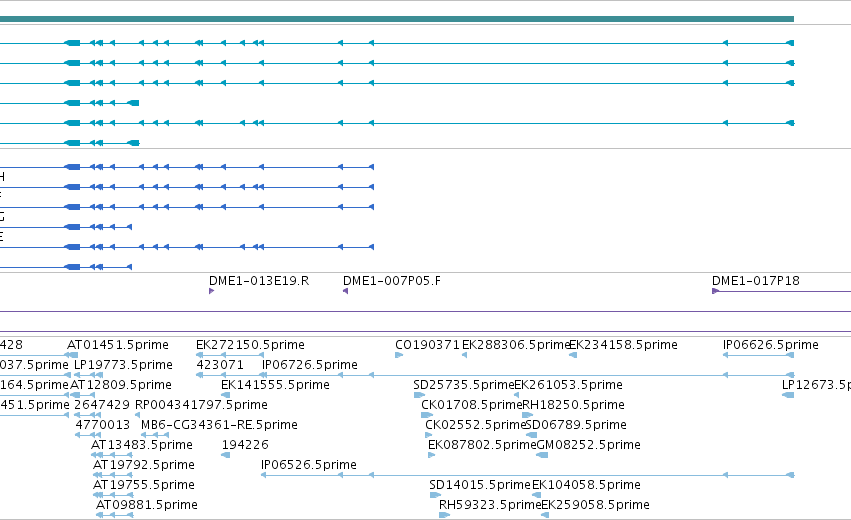851x520 pixels.
Task: Select the CO190371 label
Action: click(x=427, y=345)
